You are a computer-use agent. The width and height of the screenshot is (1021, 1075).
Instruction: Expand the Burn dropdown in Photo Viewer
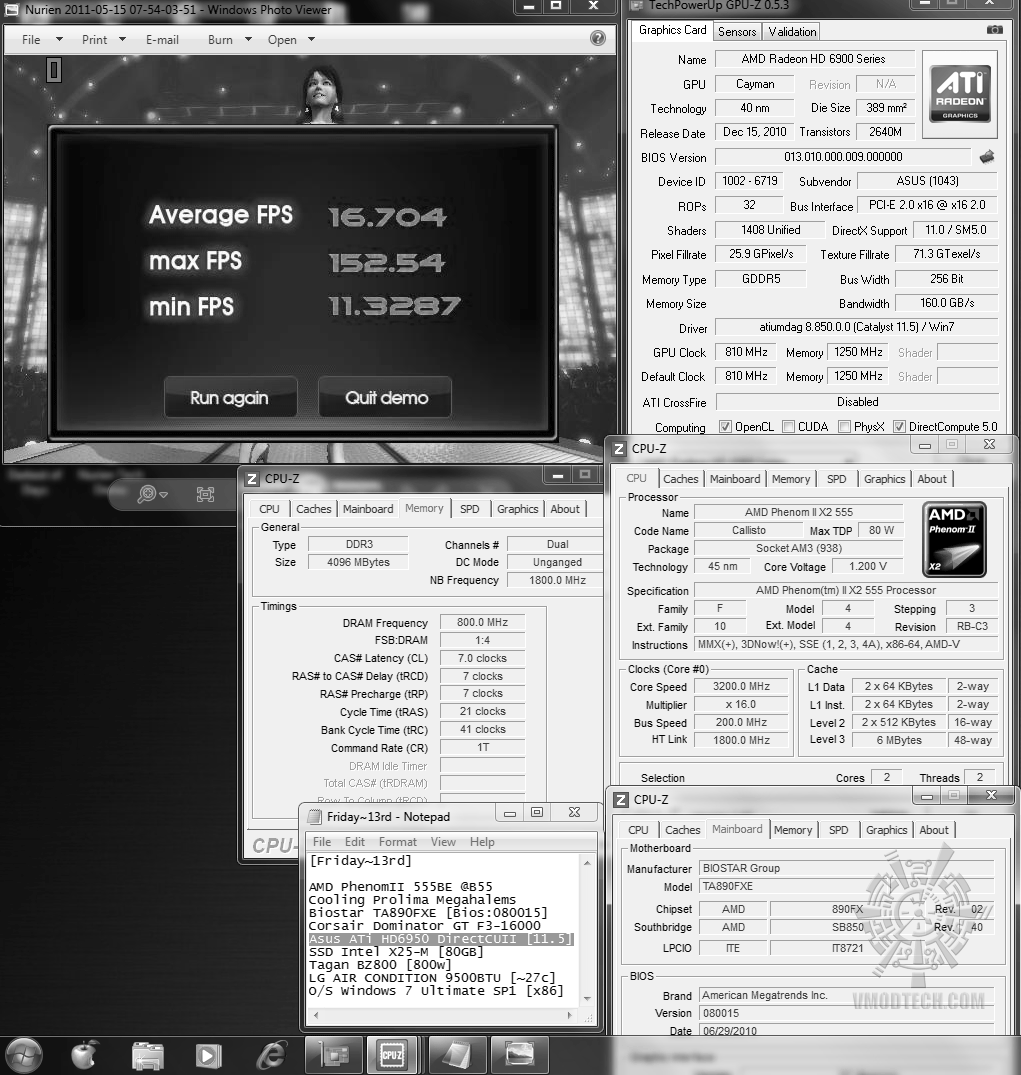pyautogui.click(x=248, y=39)
